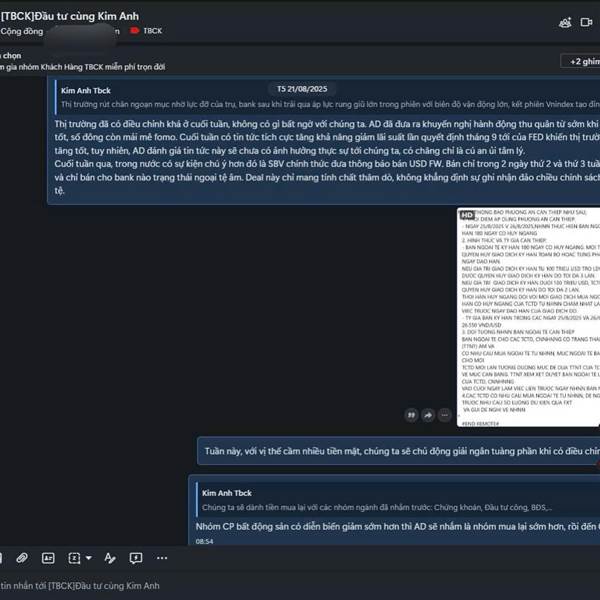
Task: Start a video call from header
Action: (x=586, y=23)
